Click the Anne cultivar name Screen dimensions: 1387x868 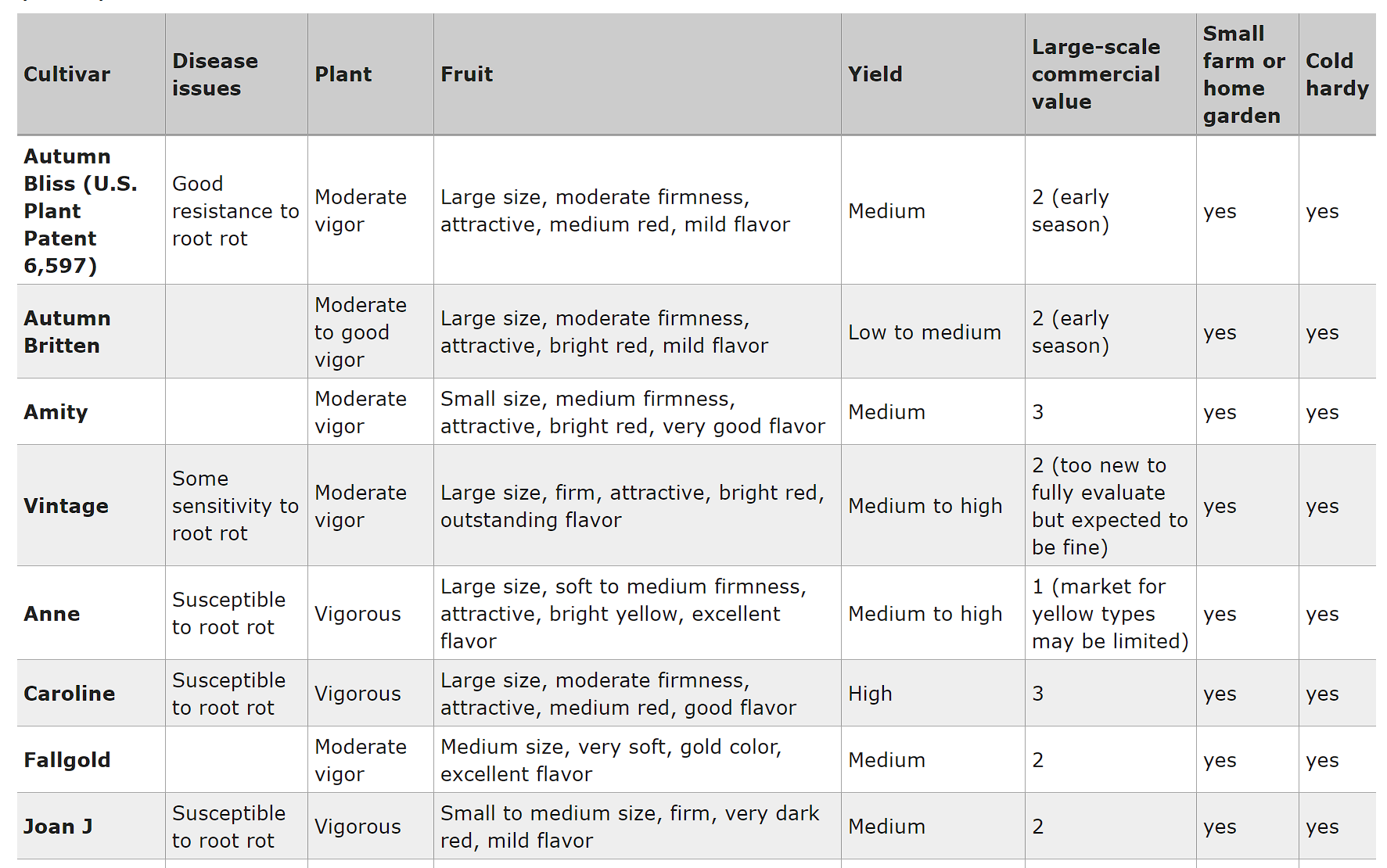pos(52,614)
